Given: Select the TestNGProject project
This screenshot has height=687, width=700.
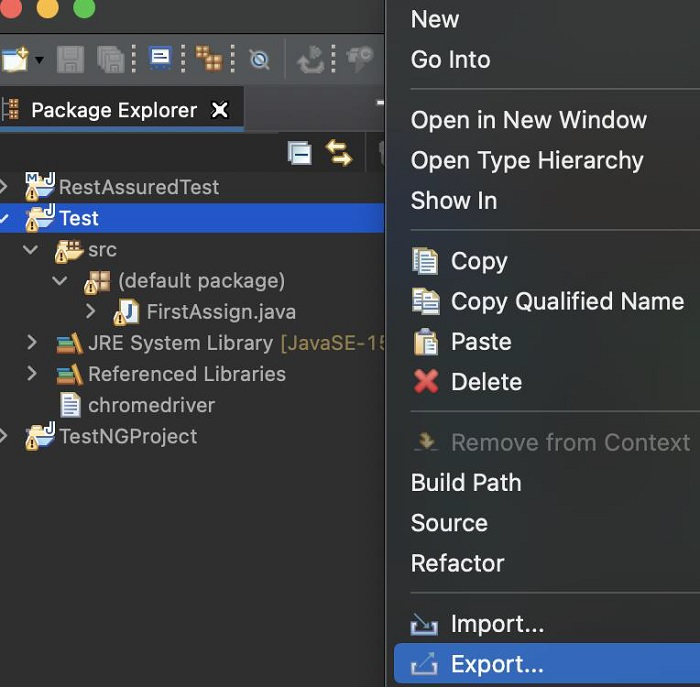Looking at the screenshot, I should click(127, 436).
